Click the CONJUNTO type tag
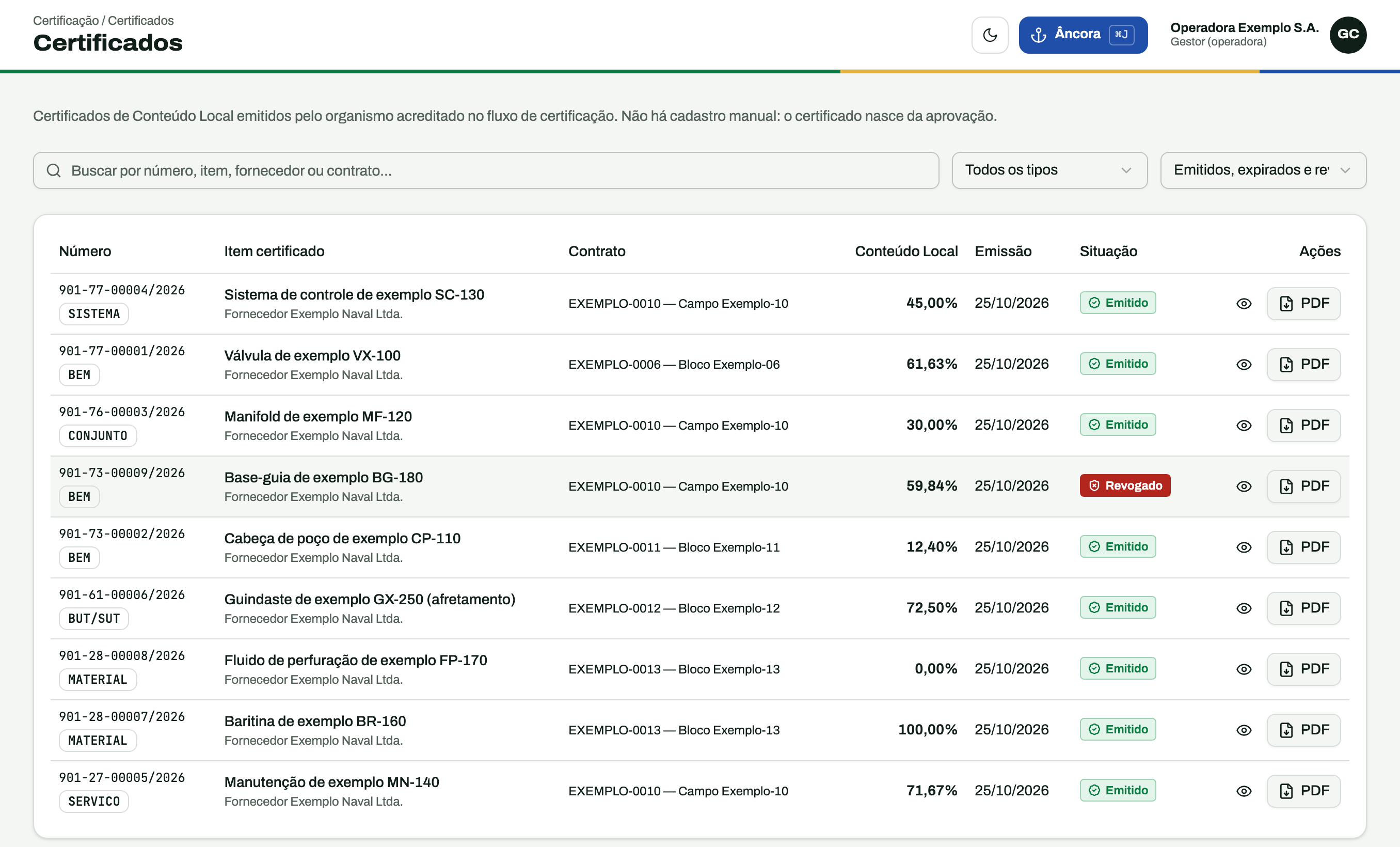 98,435
